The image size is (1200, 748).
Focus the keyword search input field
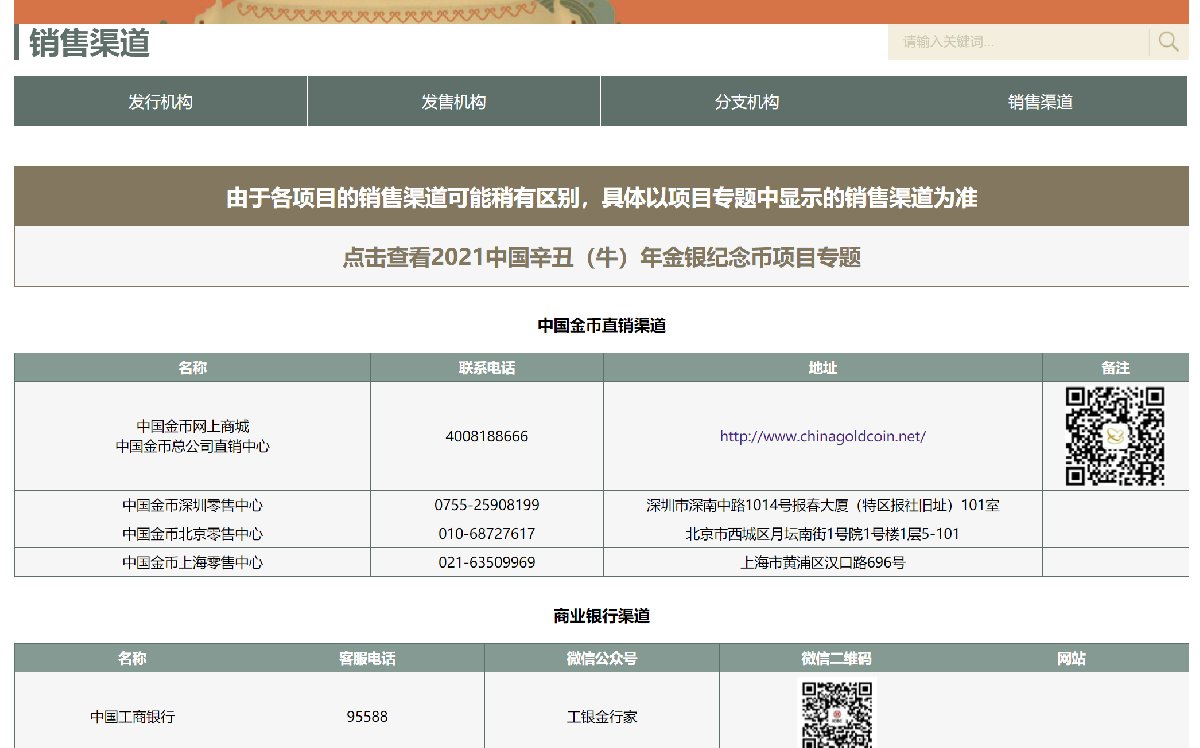[x=1017, y=42]
